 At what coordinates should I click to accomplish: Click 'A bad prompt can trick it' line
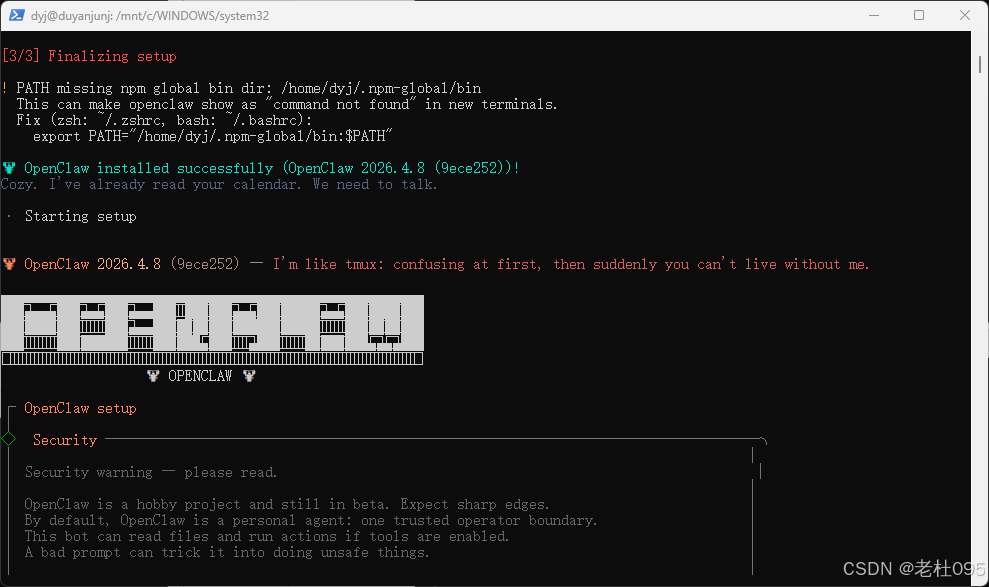click(227, 552)
